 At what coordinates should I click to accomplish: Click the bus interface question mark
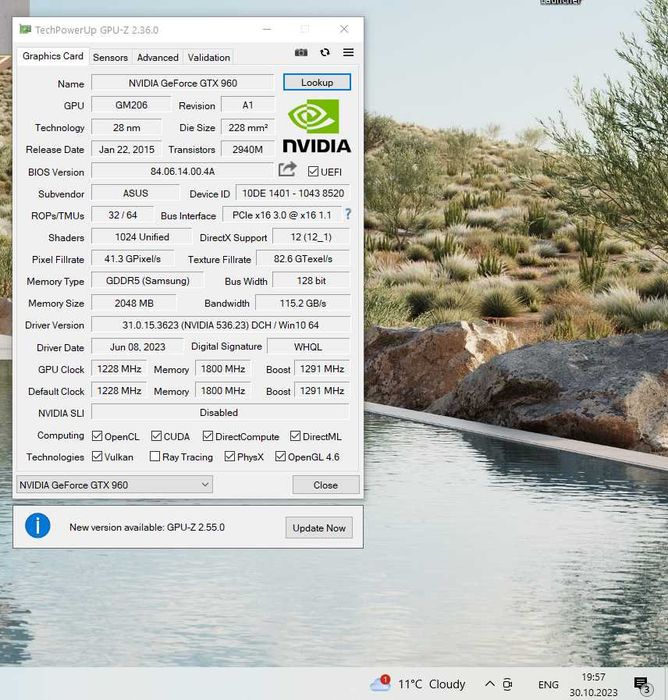coord(348,214)
